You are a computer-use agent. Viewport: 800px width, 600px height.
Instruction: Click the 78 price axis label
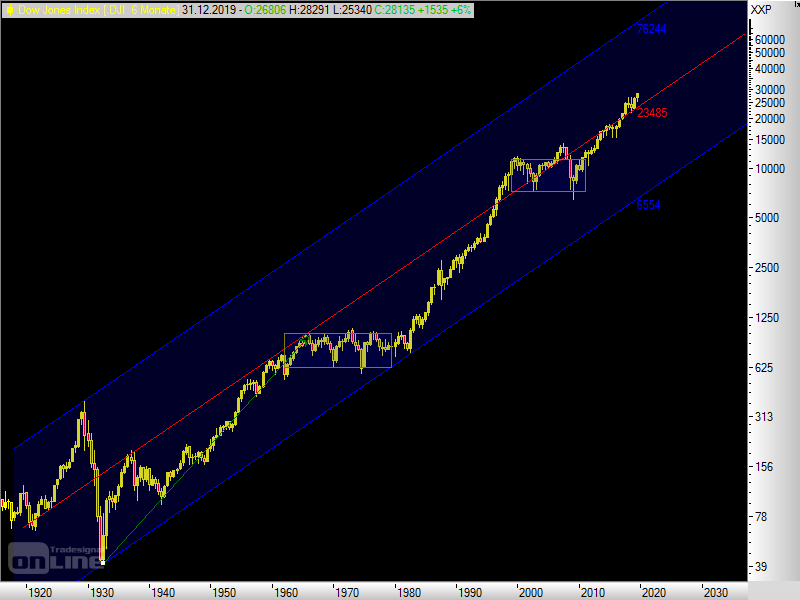pyautogui.click(x=761, y=517)
